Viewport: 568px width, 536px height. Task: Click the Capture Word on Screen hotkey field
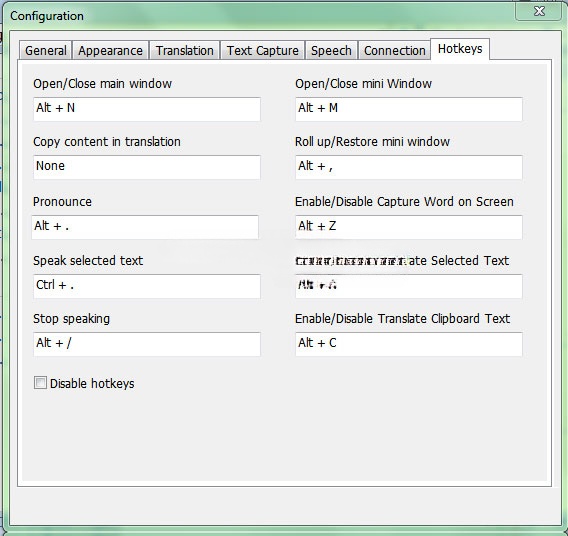409,227
